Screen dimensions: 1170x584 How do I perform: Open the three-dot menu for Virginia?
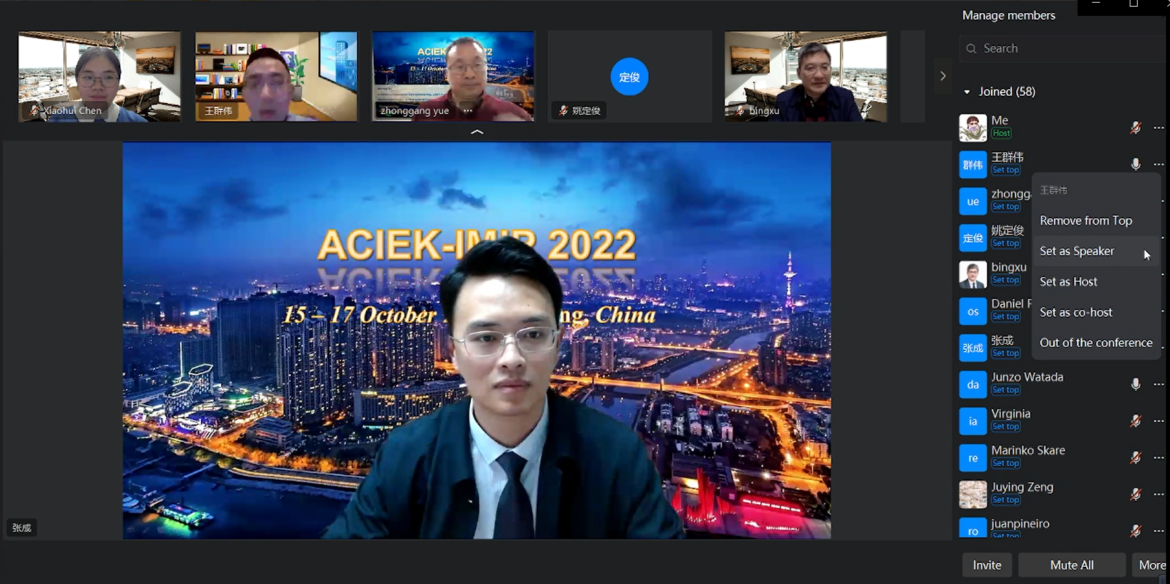click(1158, 421)
